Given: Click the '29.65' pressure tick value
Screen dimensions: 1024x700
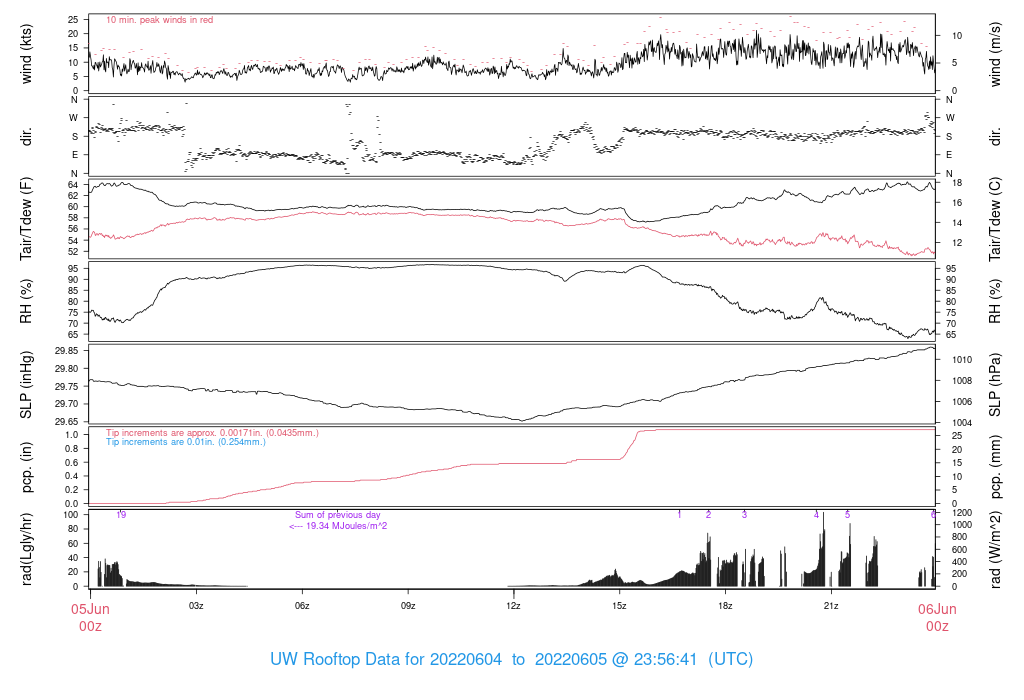Looking at the screenshot, I should pos(67,422).
